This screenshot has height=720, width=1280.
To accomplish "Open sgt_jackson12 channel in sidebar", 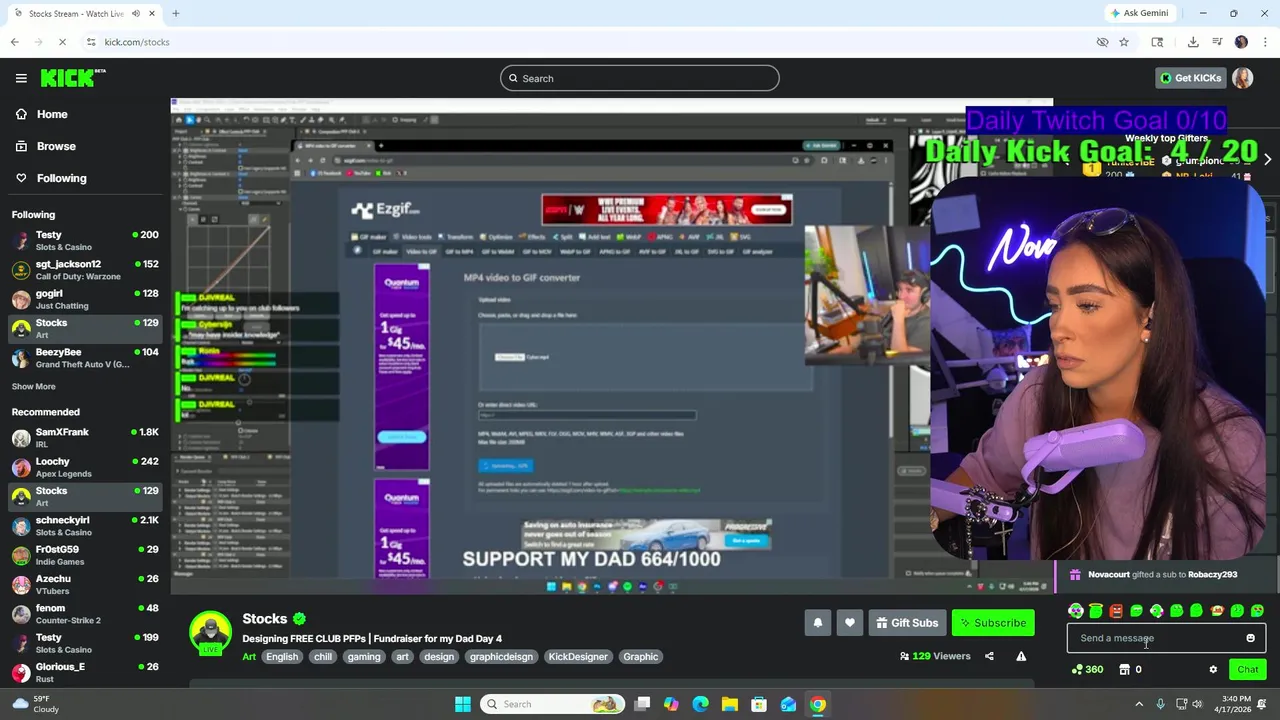I will pos(85,270).
